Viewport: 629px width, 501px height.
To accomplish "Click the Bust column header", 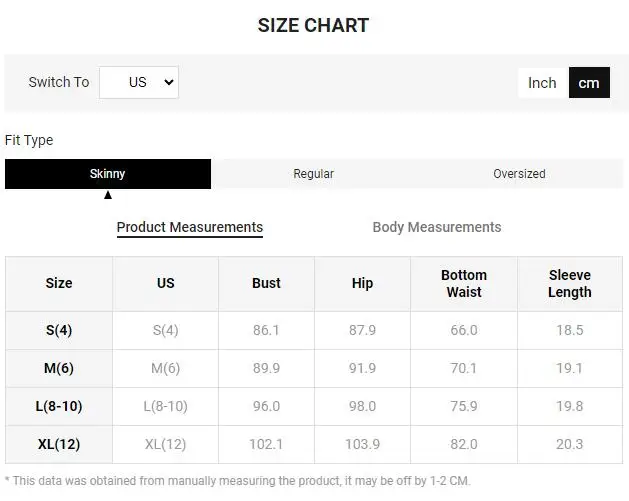I will click(x=266, y=283).
